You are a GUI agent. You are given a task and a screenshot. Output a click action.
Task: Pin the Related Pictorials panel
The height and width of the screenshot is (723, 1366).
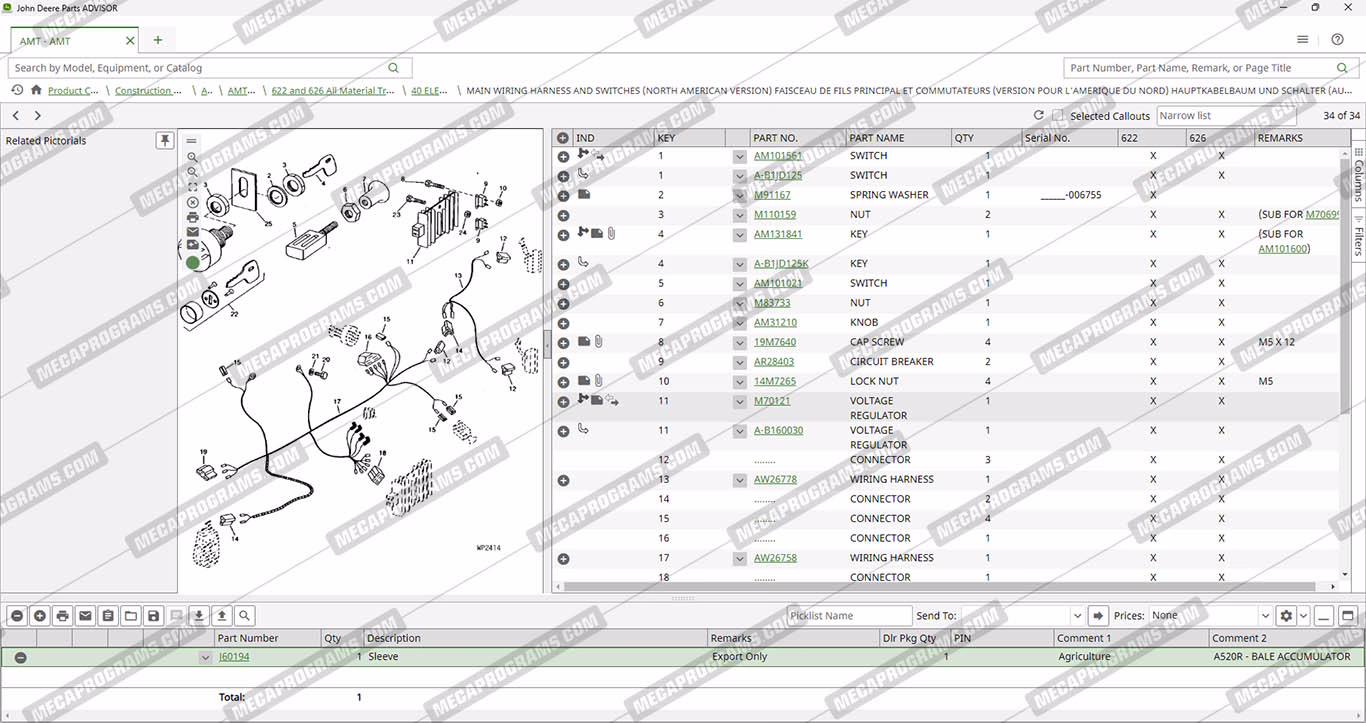[165, 141]
